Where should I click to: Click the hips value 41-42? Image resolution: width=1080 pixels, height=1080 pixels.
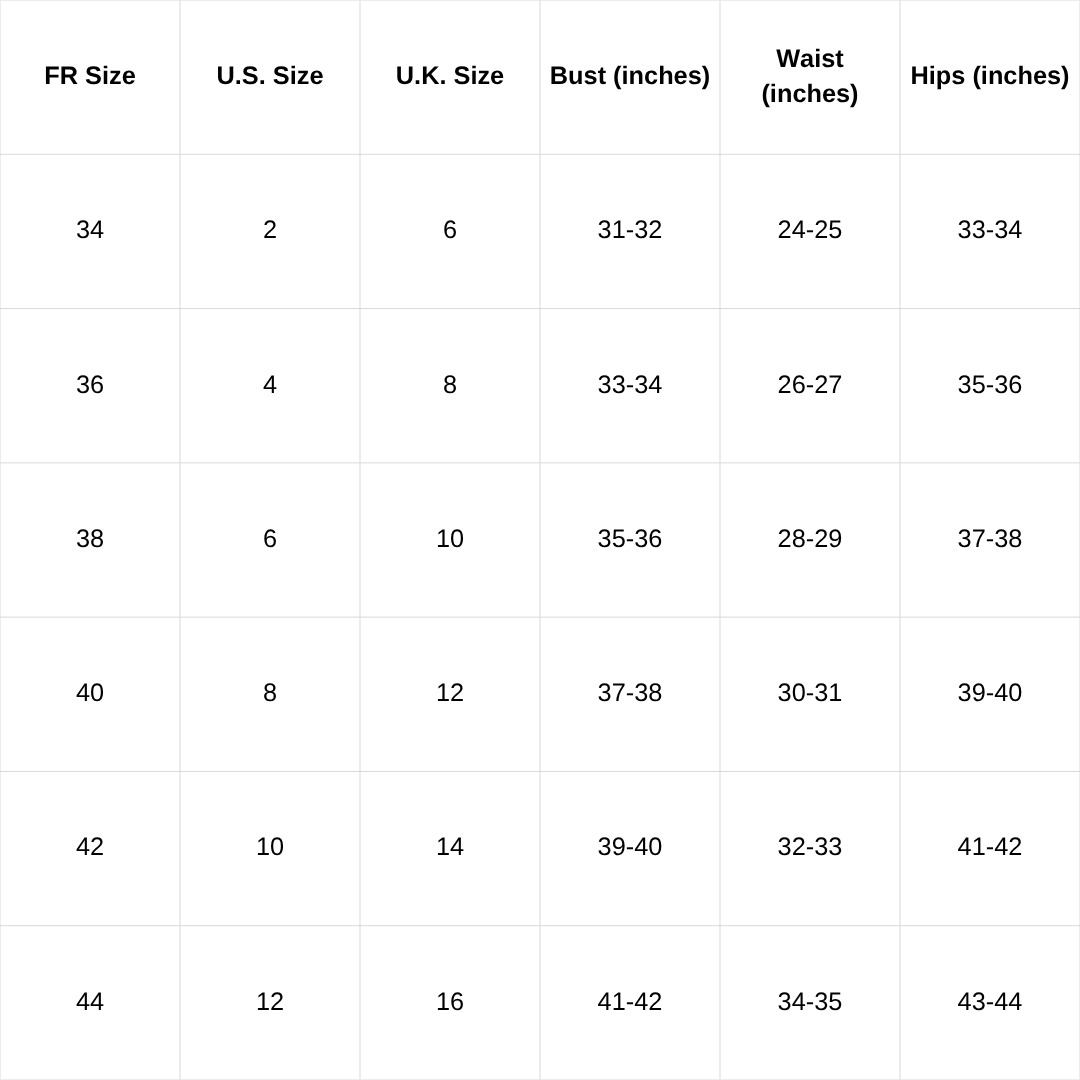990,847
